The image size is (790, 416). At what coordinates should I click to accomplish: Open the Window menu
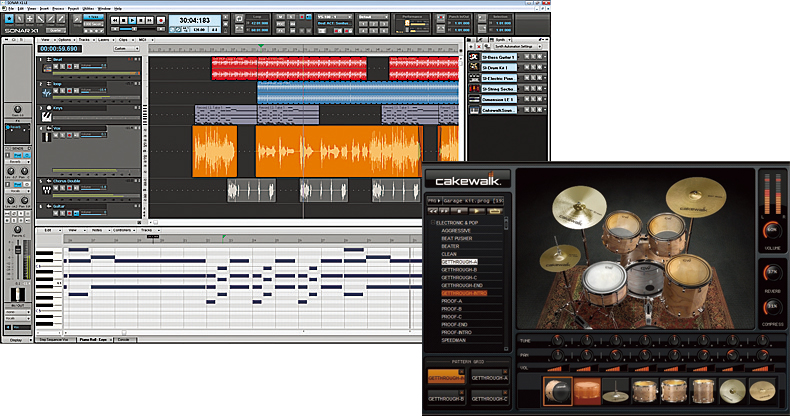coord(104,9)
